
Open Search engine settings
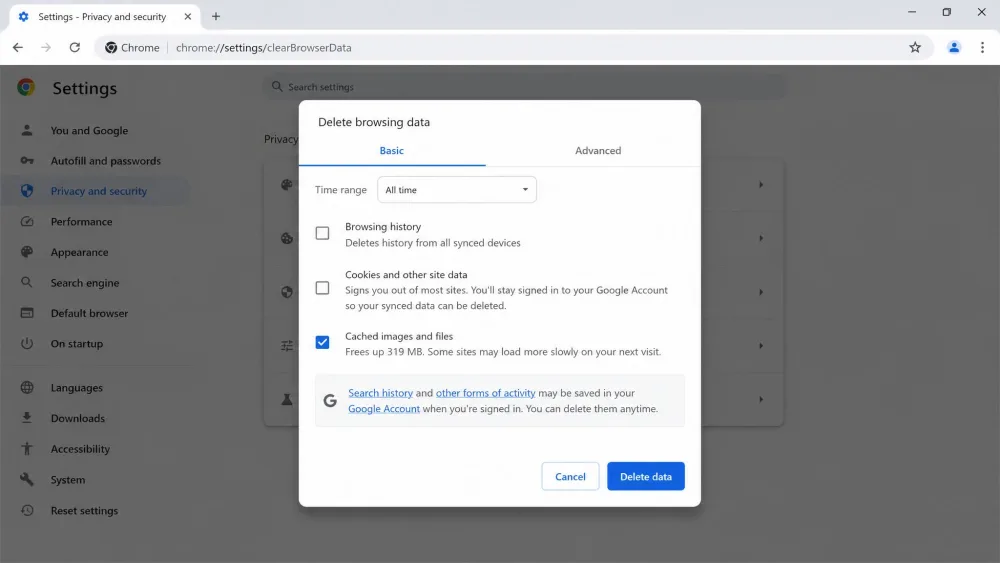pos(85,282)
